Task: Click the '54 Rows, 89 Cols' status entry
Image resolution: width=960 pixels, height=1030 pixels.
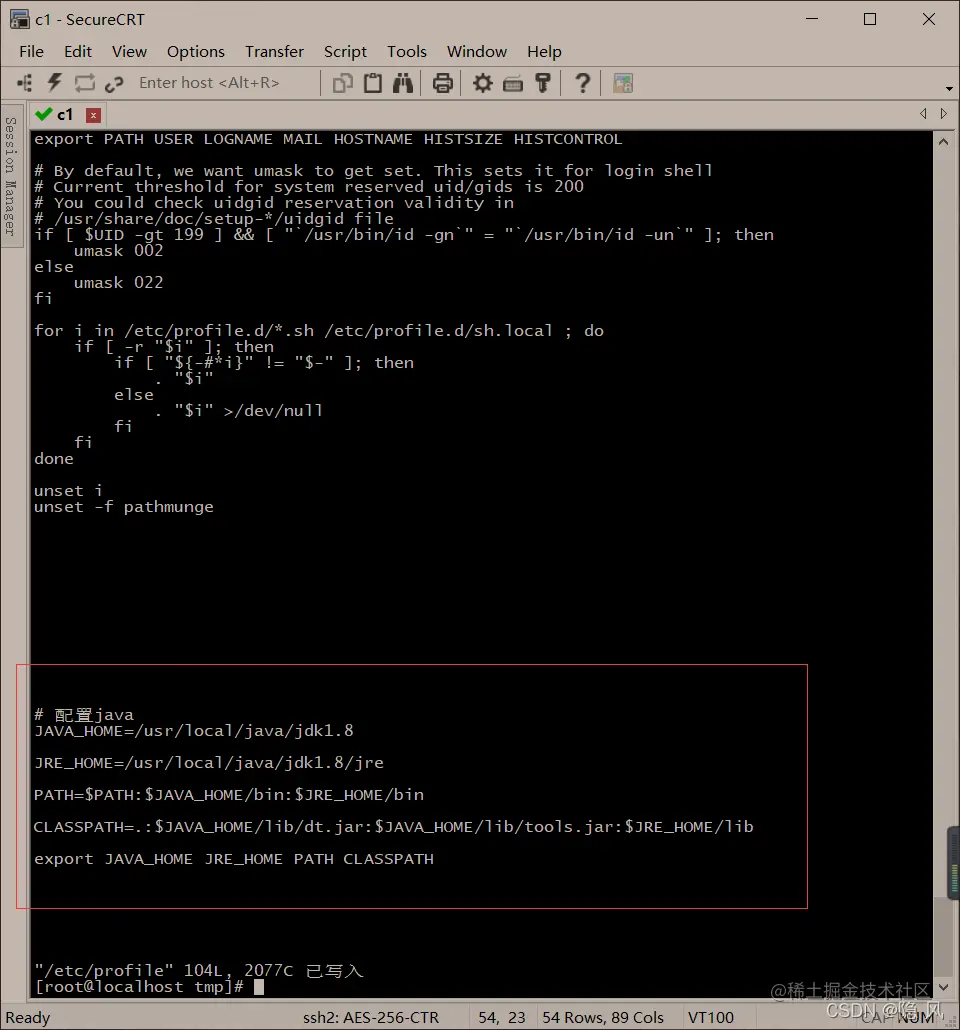Action: point(603,1018)
